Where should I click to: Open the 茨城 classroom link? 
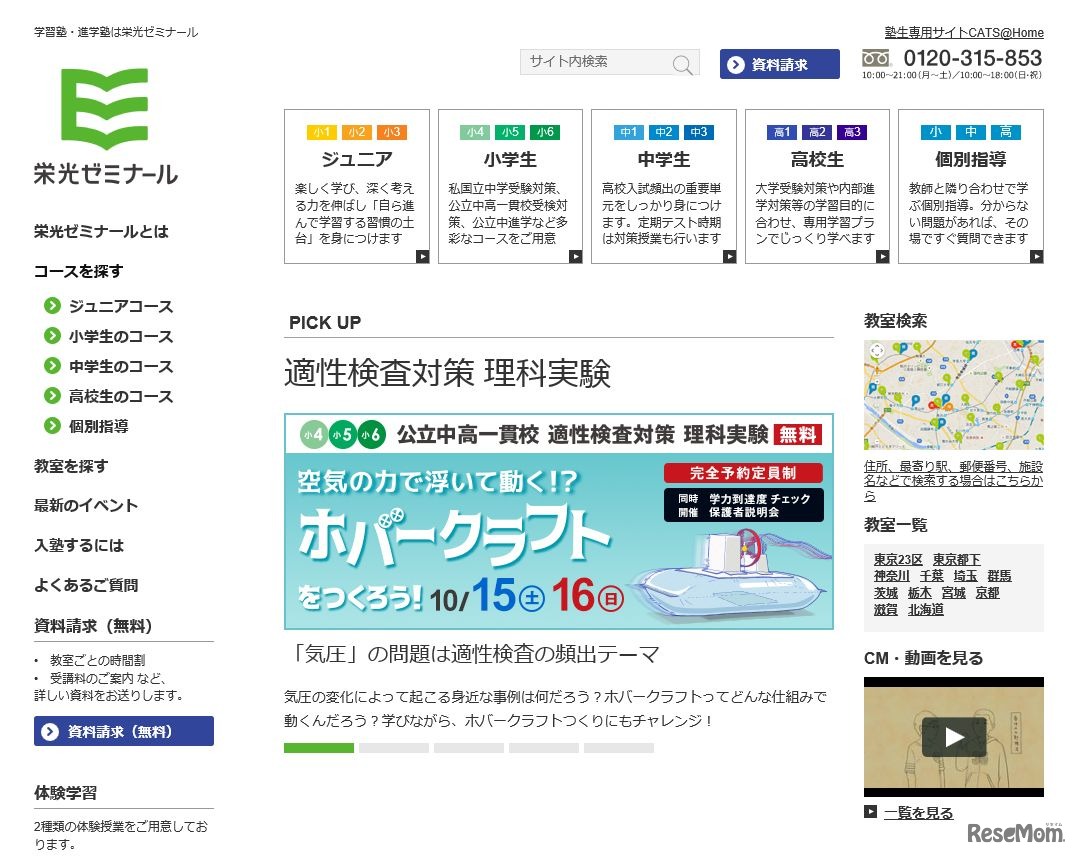(x=886, y=593)
